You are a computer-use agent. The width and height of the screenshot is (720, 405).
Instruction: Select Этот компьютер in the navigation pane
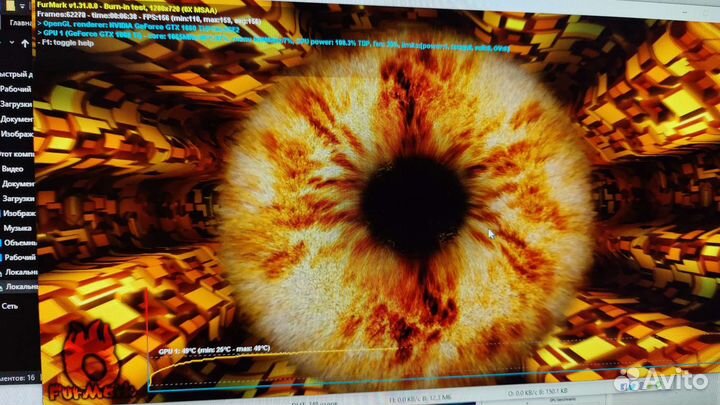17,154
